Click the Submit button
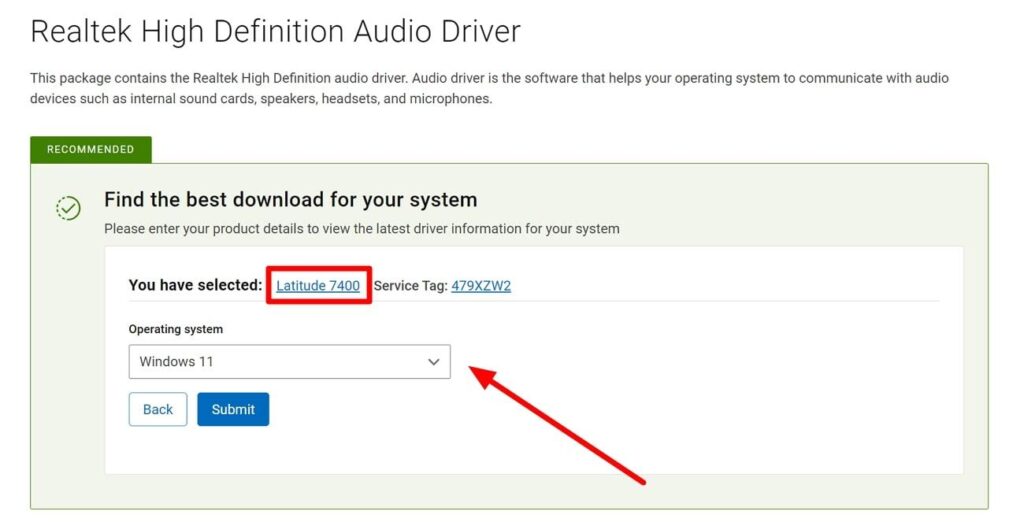The height and width of the screenshot is (522, 1024). [233, 409]
